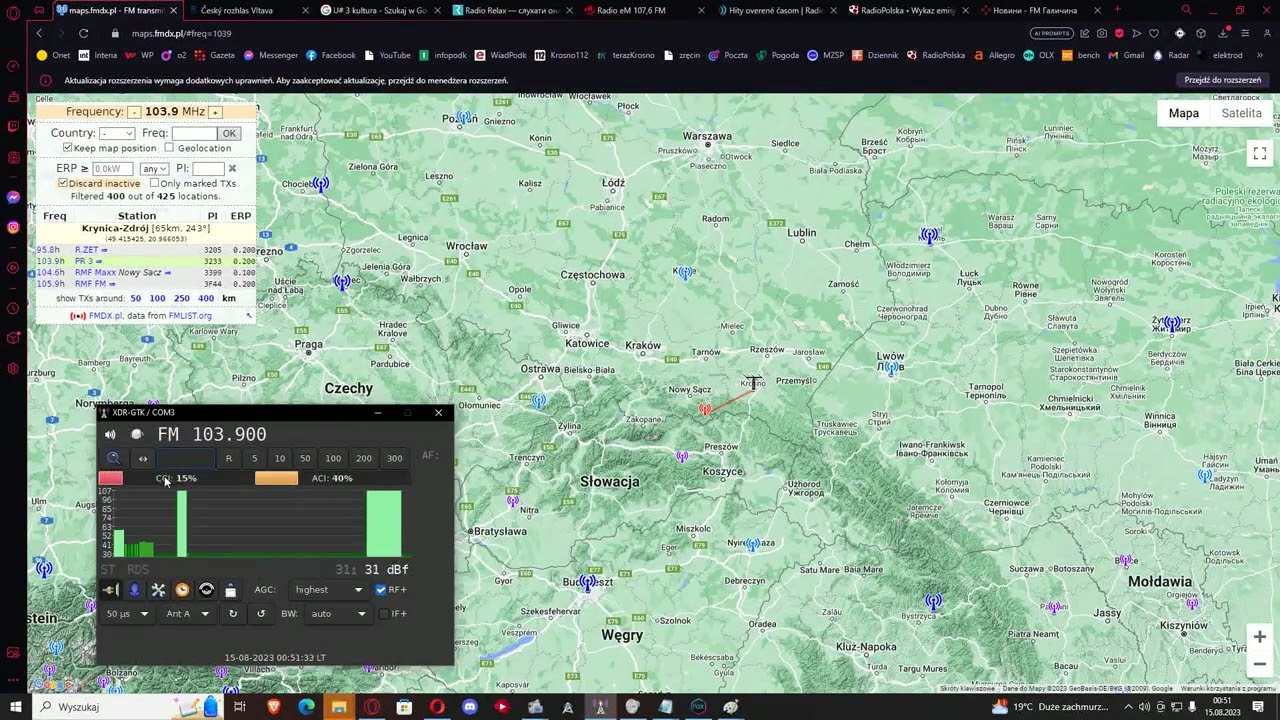Open the XDR-GTK scheduler clock icon
1280x720 pixels.
(182, 590)
